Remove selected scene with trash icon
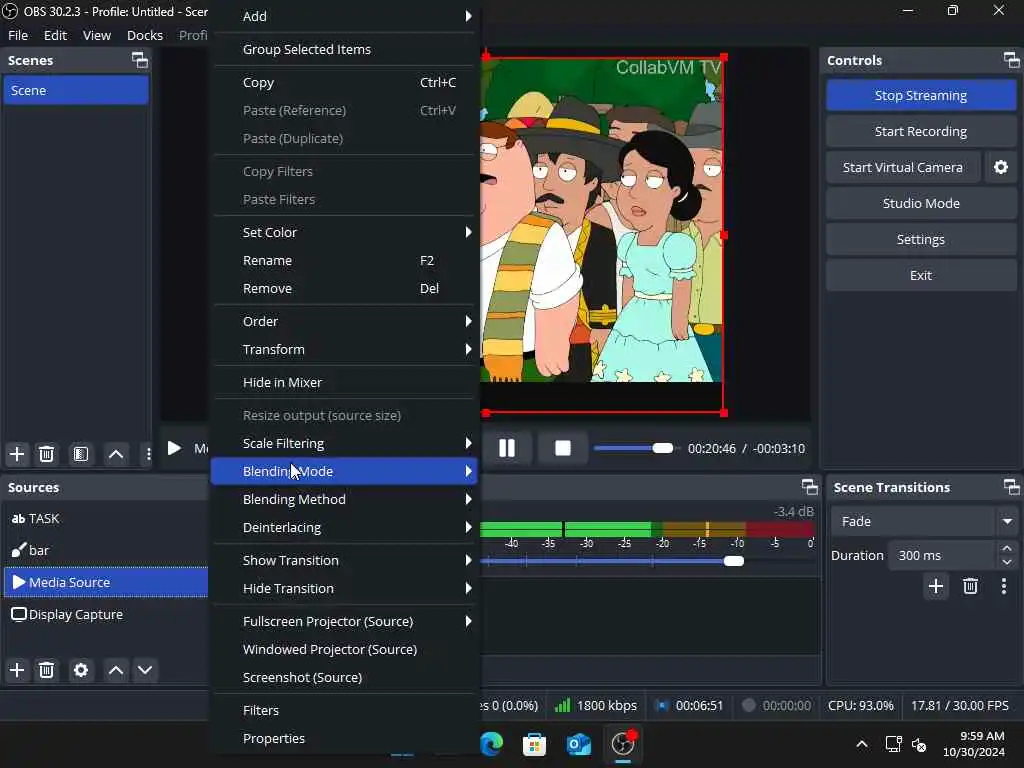Image resolution: width=1024 pixels, height=768 pixels. [x=46, y=454]
